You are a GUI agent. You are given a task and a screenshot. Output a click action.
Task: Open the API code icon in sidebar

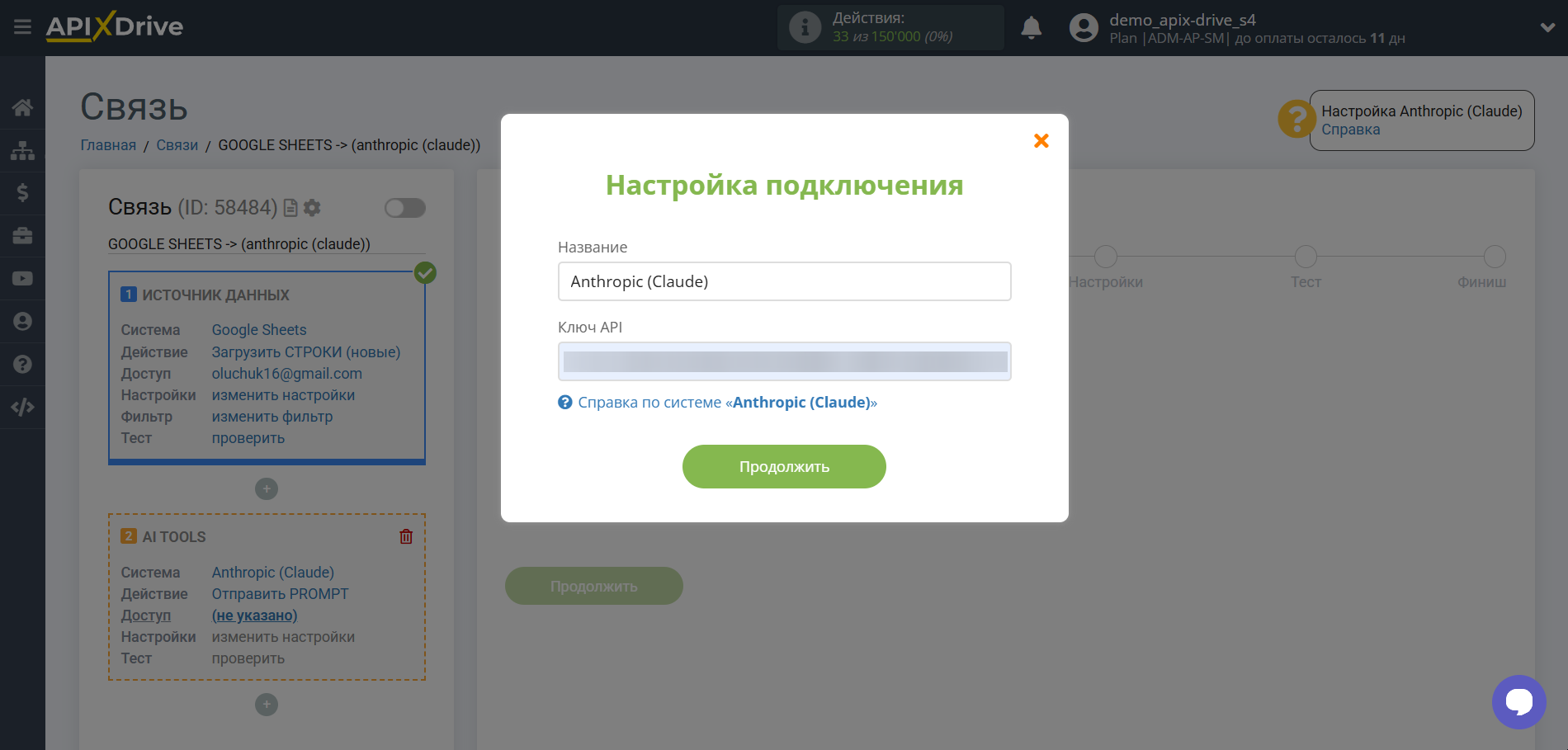[x=22, y=407]
